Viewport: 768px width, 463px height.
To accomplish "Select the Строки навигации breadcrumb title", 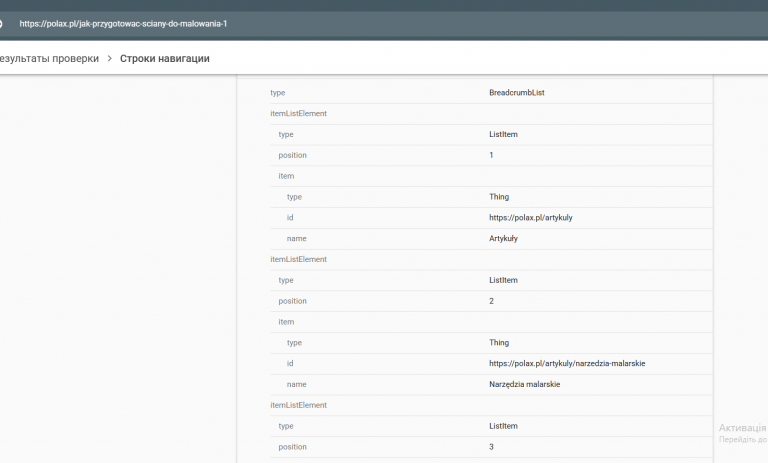I will coord(165,58).
